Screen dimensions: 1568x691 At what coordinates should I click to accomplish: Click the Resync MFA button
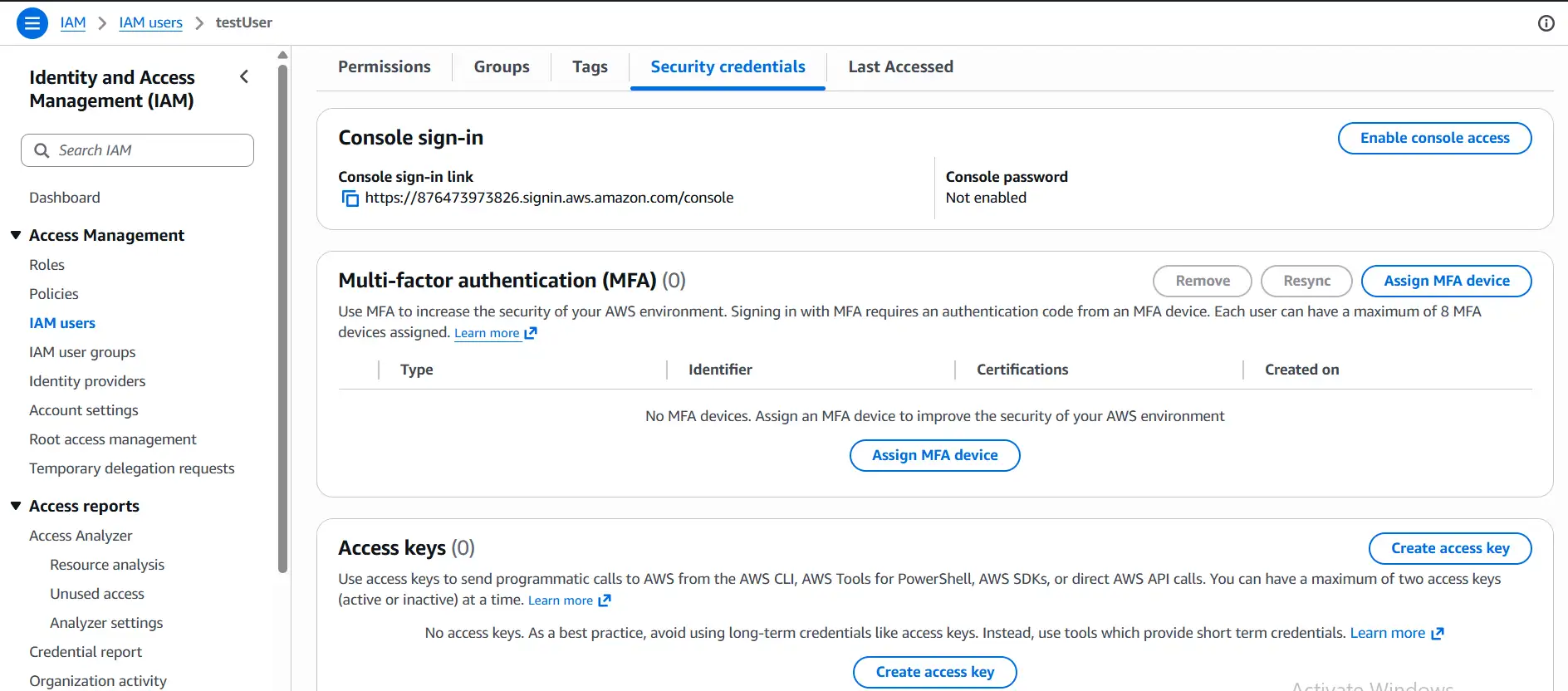point(1307,281)
